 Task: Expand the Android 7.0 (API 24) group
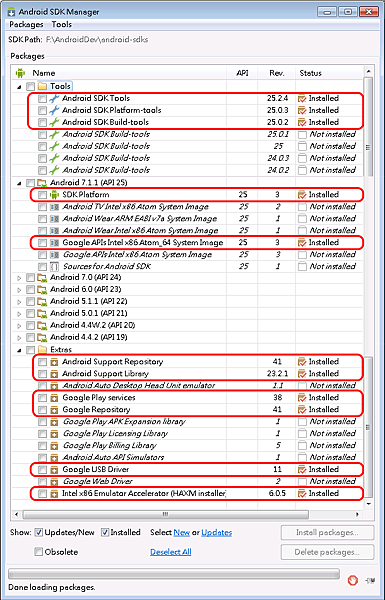20,278
